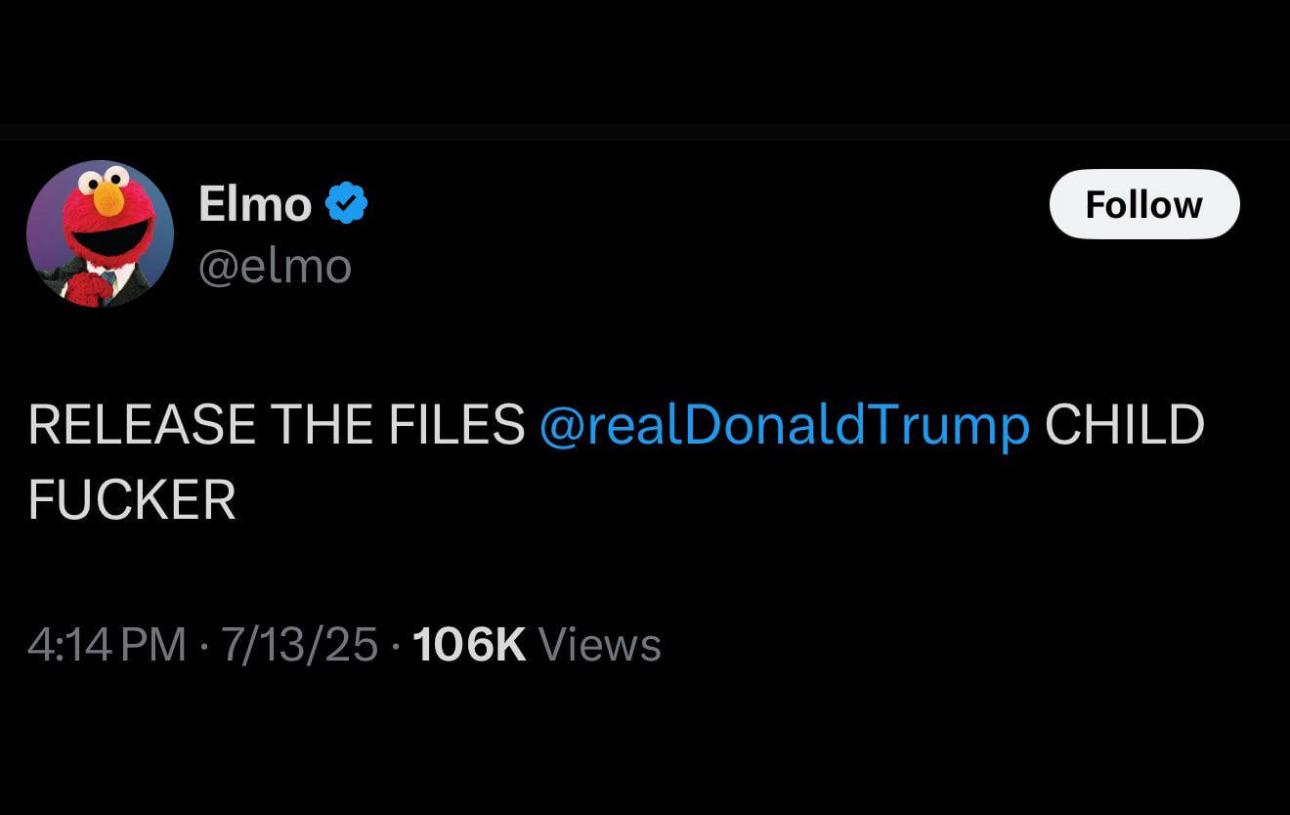
Task: Click the last word of the post
Action: pos(132,499)
